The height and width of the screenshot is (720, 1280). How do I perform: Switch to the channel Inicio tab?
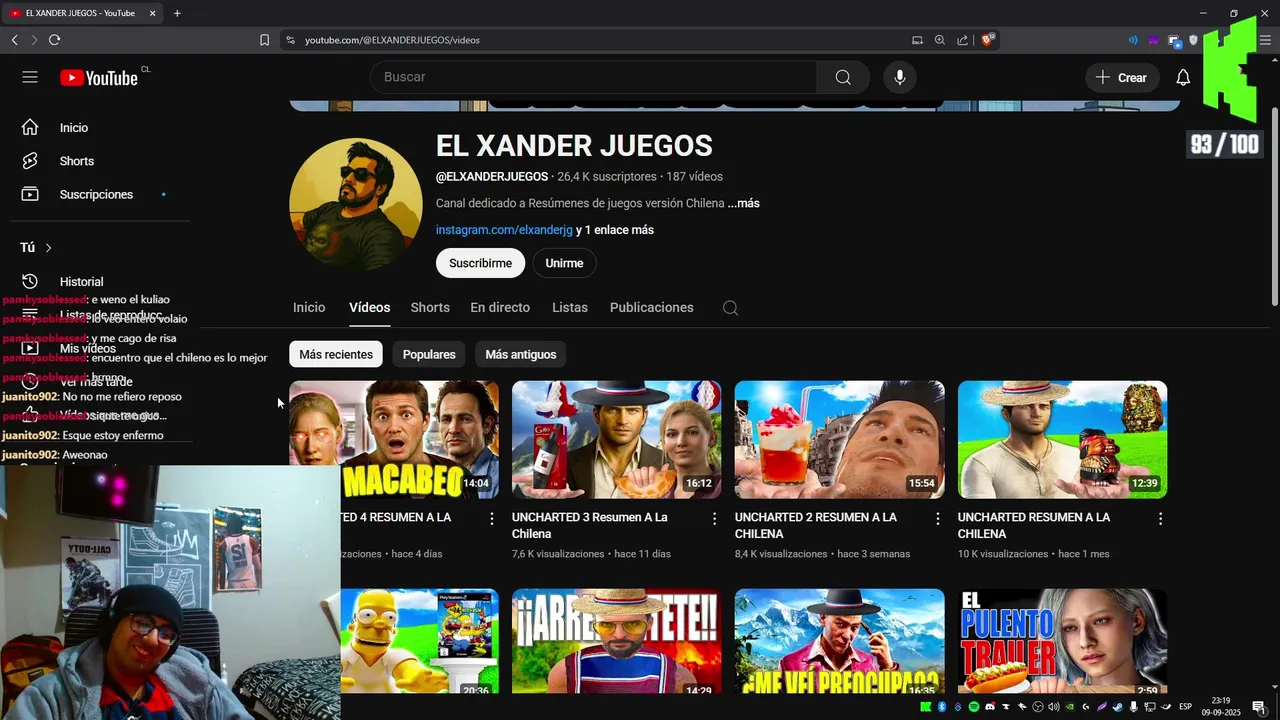click(x=309, y=307)
